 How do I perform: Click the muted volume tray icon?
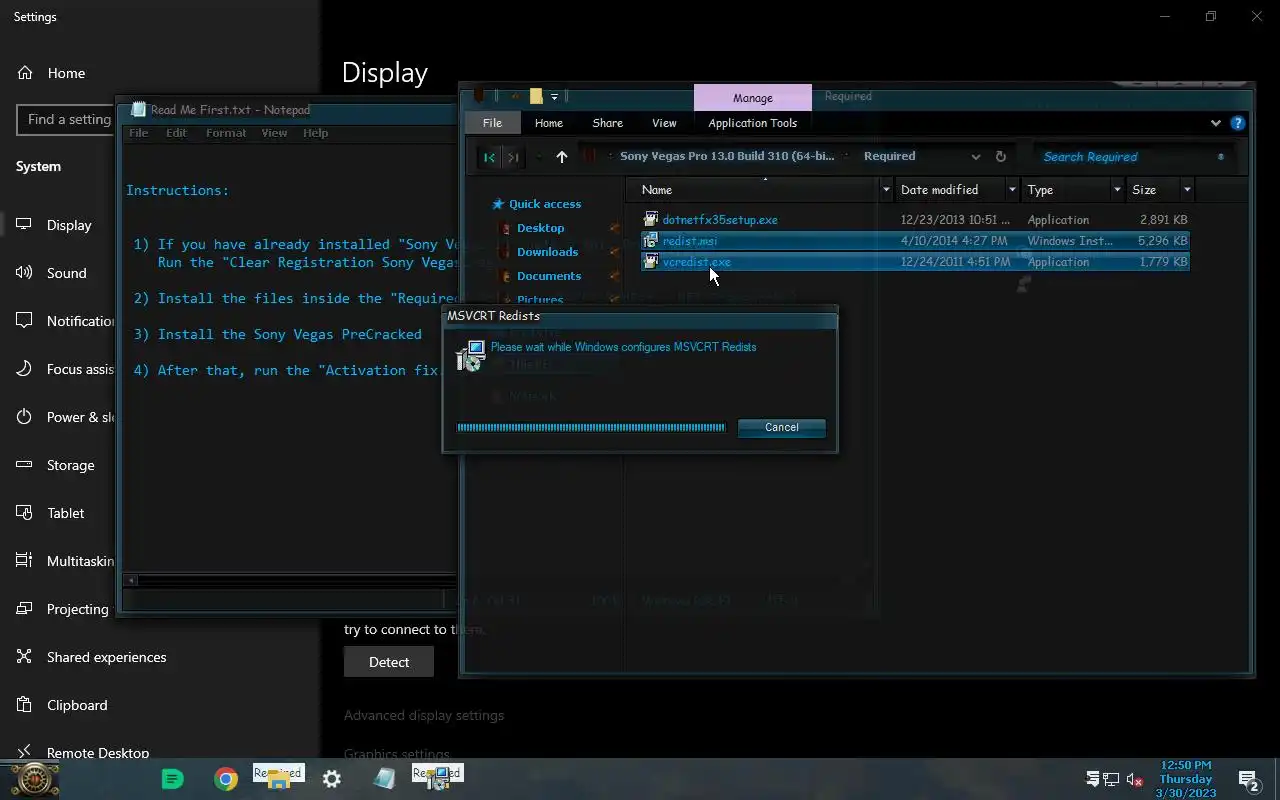(1135, 779)
